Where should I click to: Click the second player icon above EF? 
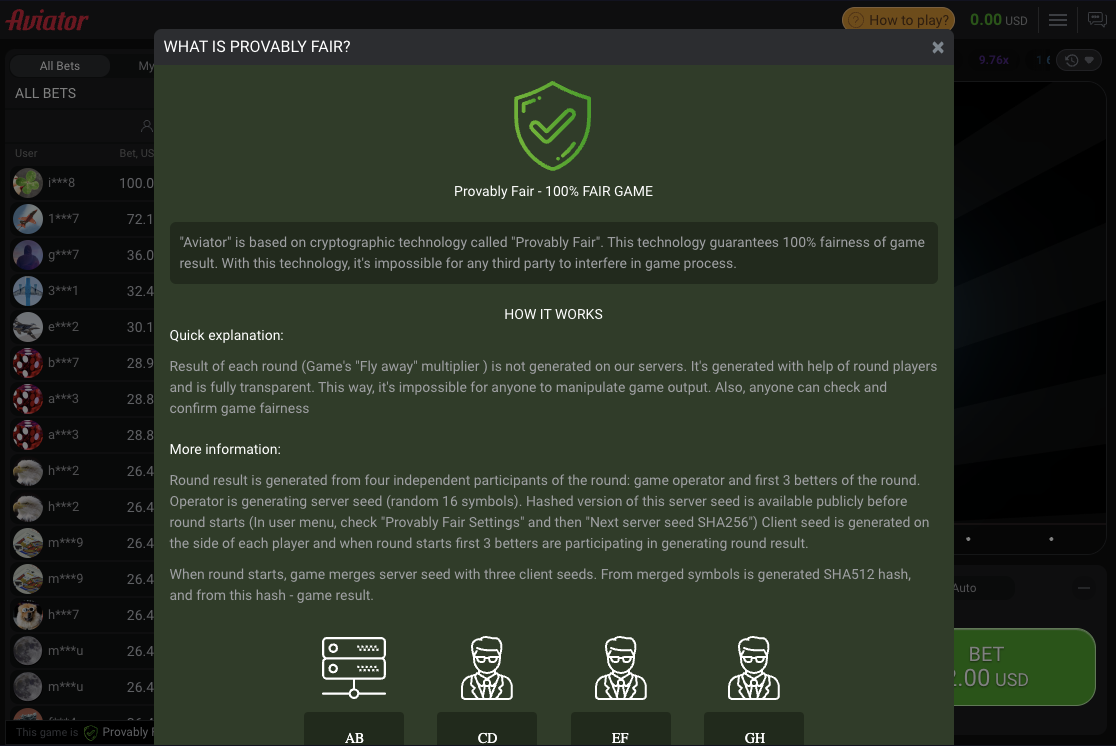click(x=620, y=667)
